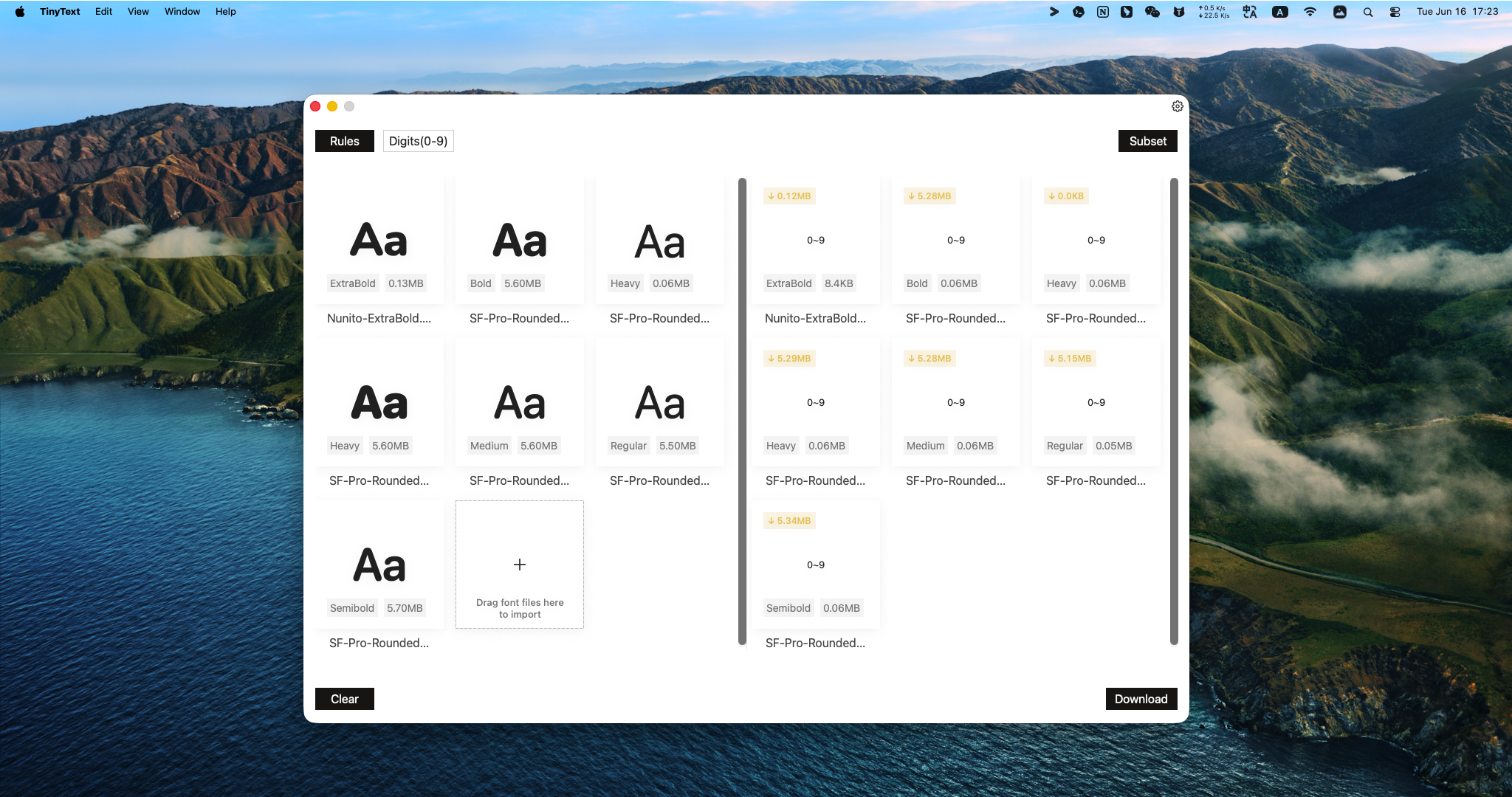Click the 0.0KB saved-size badge

tap(1066, 196)
